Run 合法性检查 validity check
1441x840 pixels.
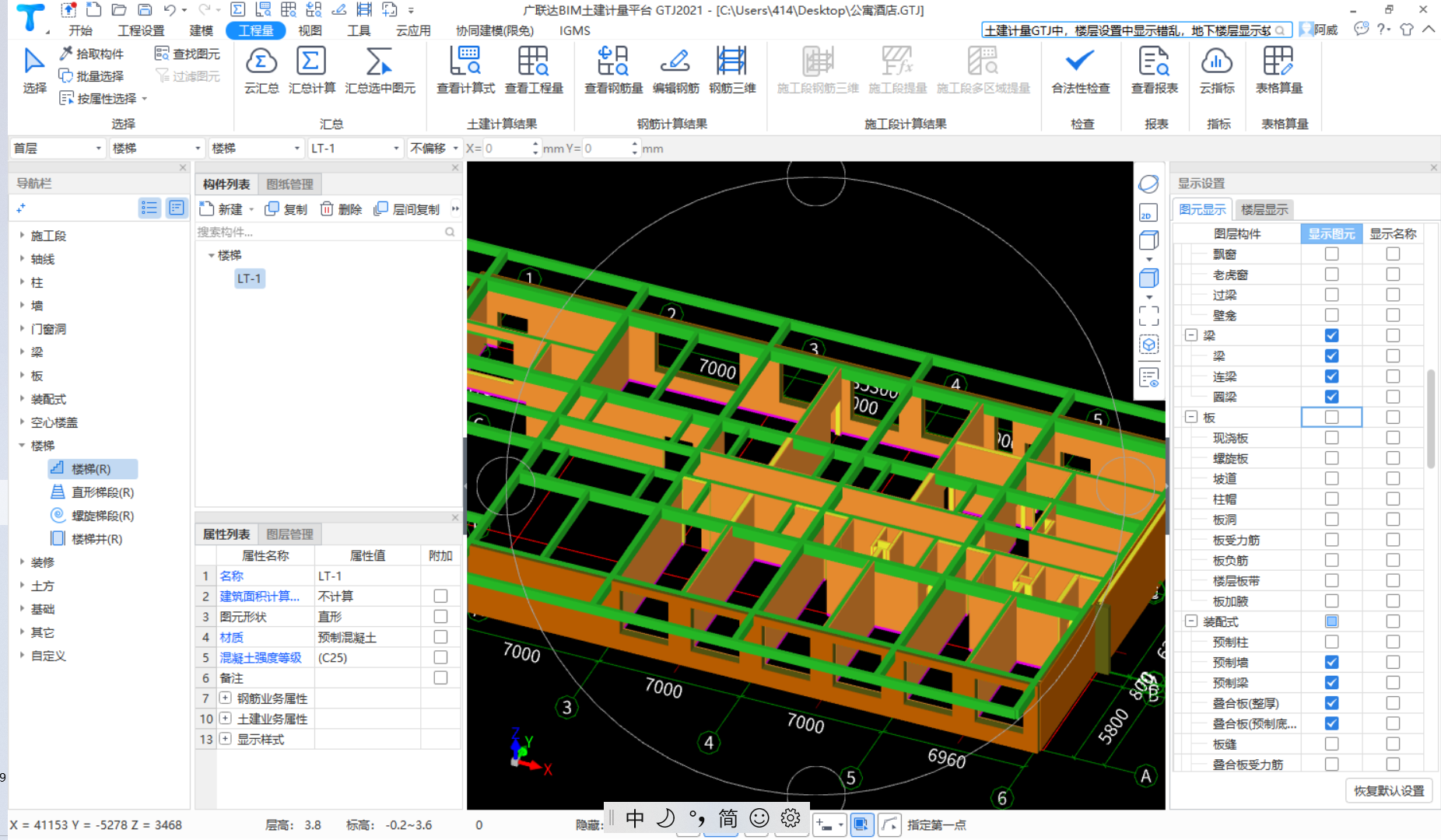[1080, 61]
